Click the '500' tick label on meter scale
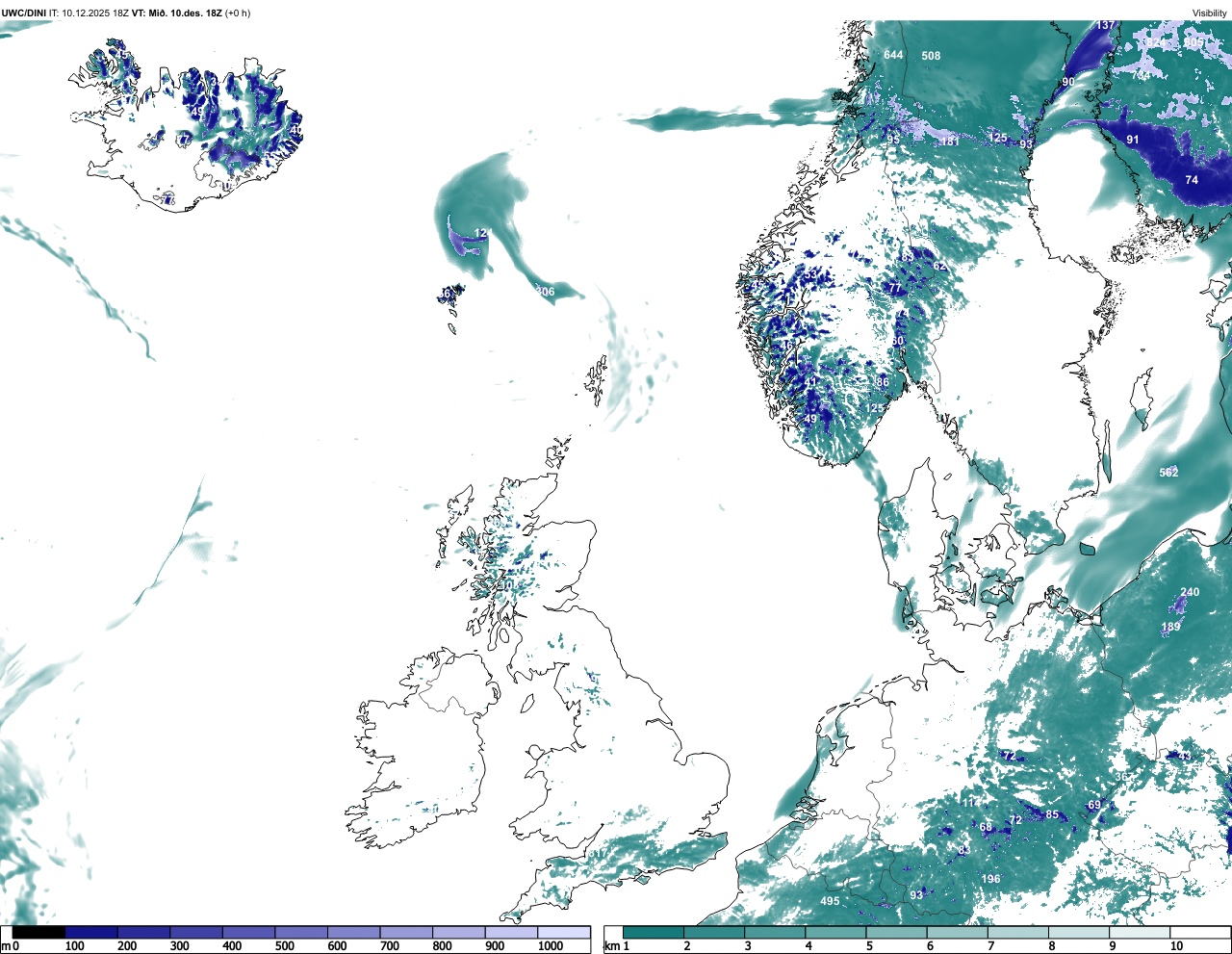 (x=285, y=946)
